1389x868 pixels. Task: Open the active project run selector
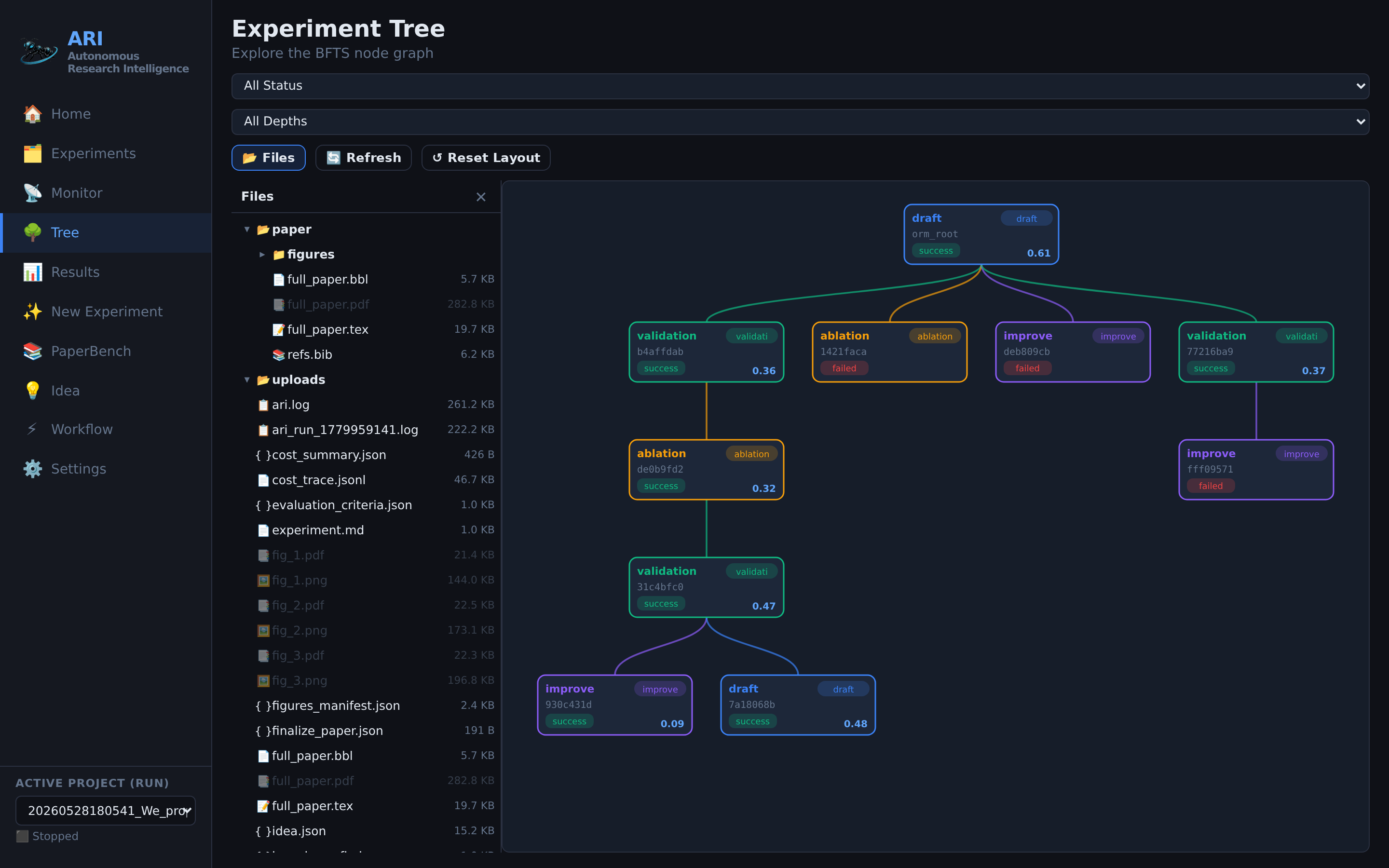pos(106,811)
